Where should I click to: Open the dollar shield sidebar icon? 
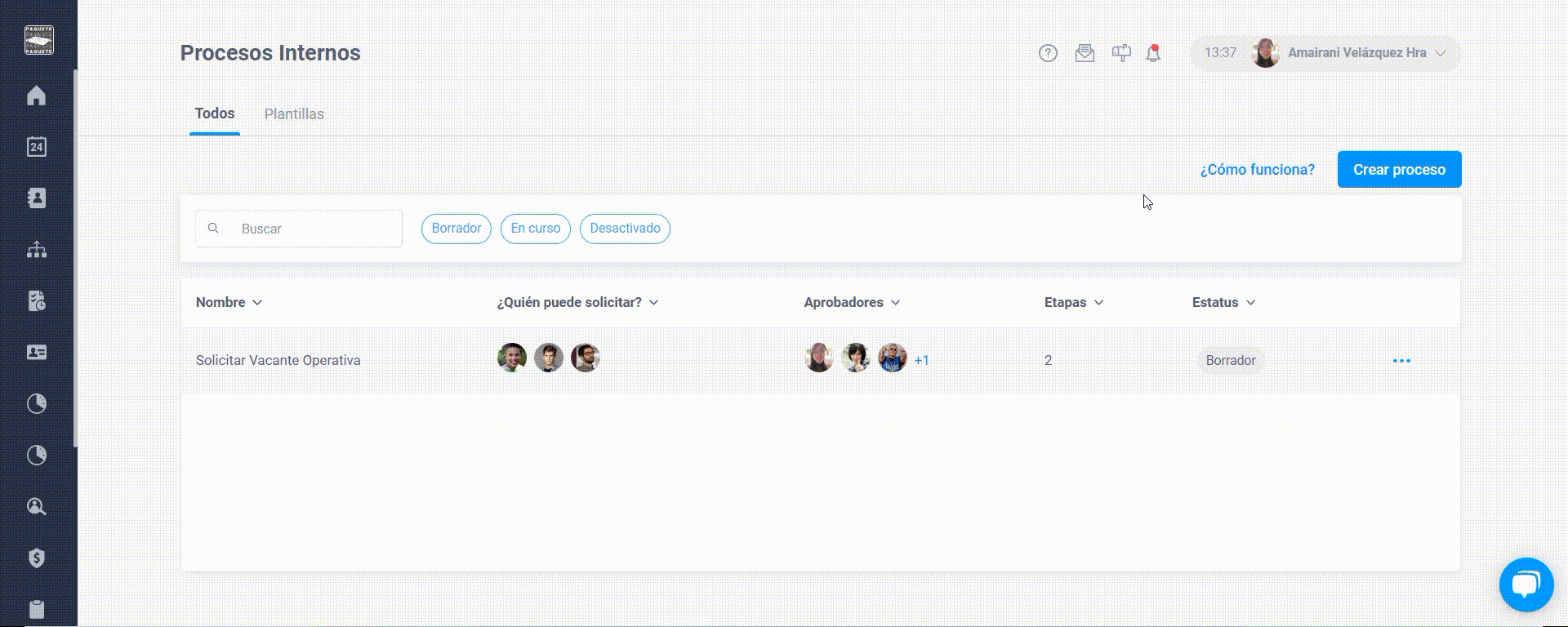(x=37, y=558)
